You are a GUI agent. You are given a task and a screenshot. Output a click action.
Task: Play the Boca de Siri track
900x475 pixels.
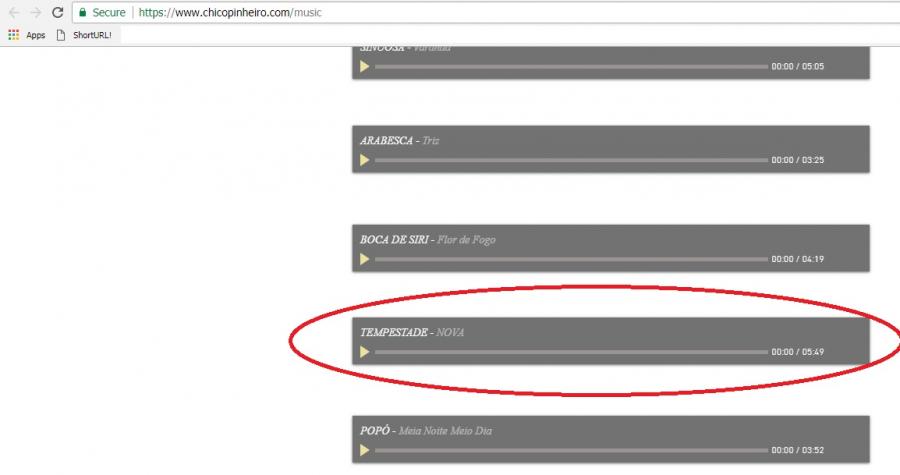coord(364,259)
